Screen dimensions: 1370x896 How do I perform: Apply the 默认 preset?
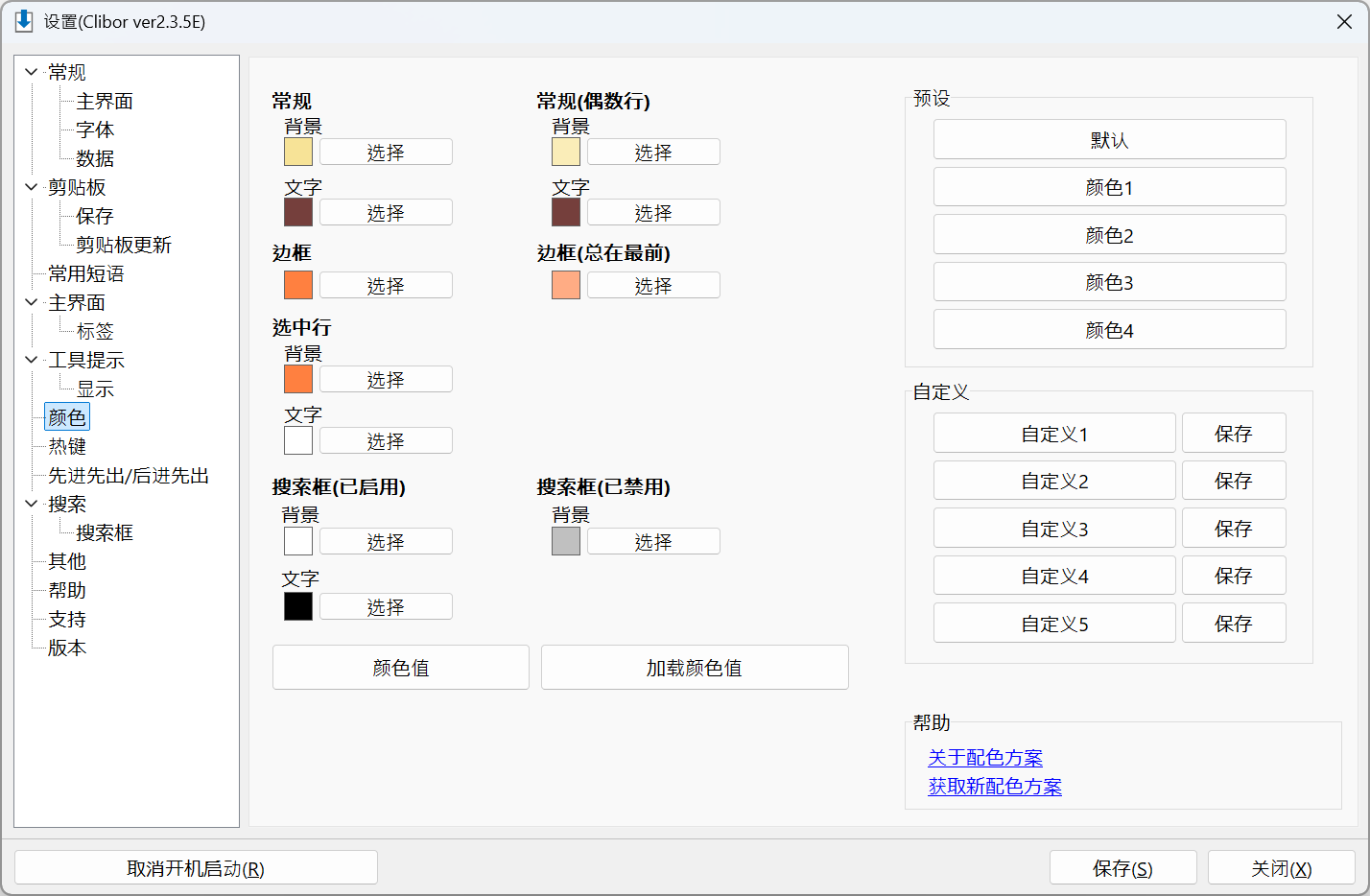click(1110, 139)
